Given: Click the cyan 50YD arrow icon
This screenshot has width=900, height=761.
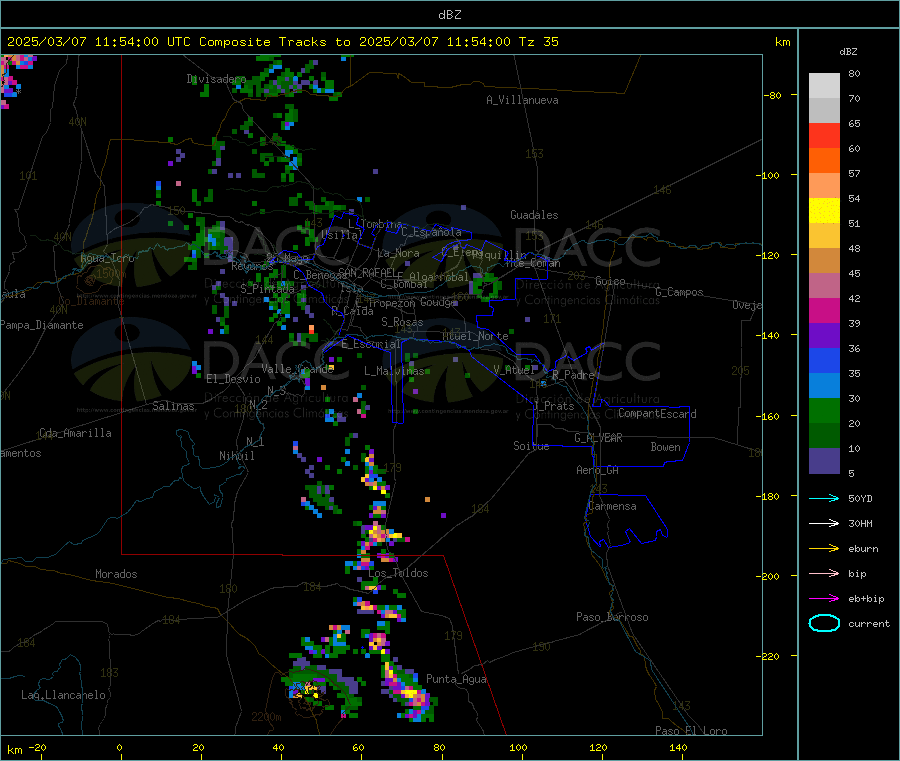Looking at the screenshot, I should coord(824,498).
